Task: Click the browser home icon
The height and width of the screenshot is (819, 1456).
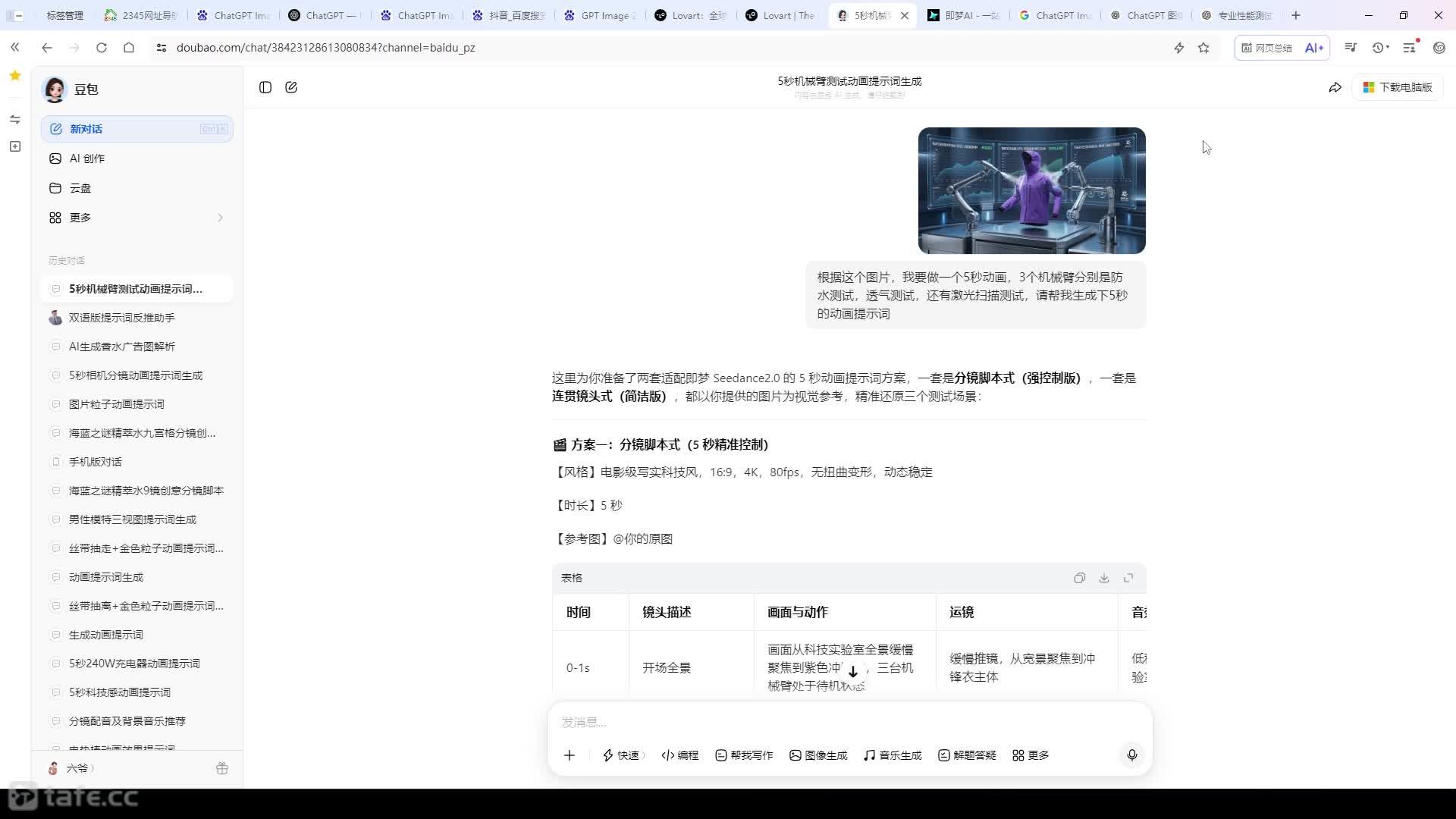Action: pyautogui.click(x=129, y=48)
